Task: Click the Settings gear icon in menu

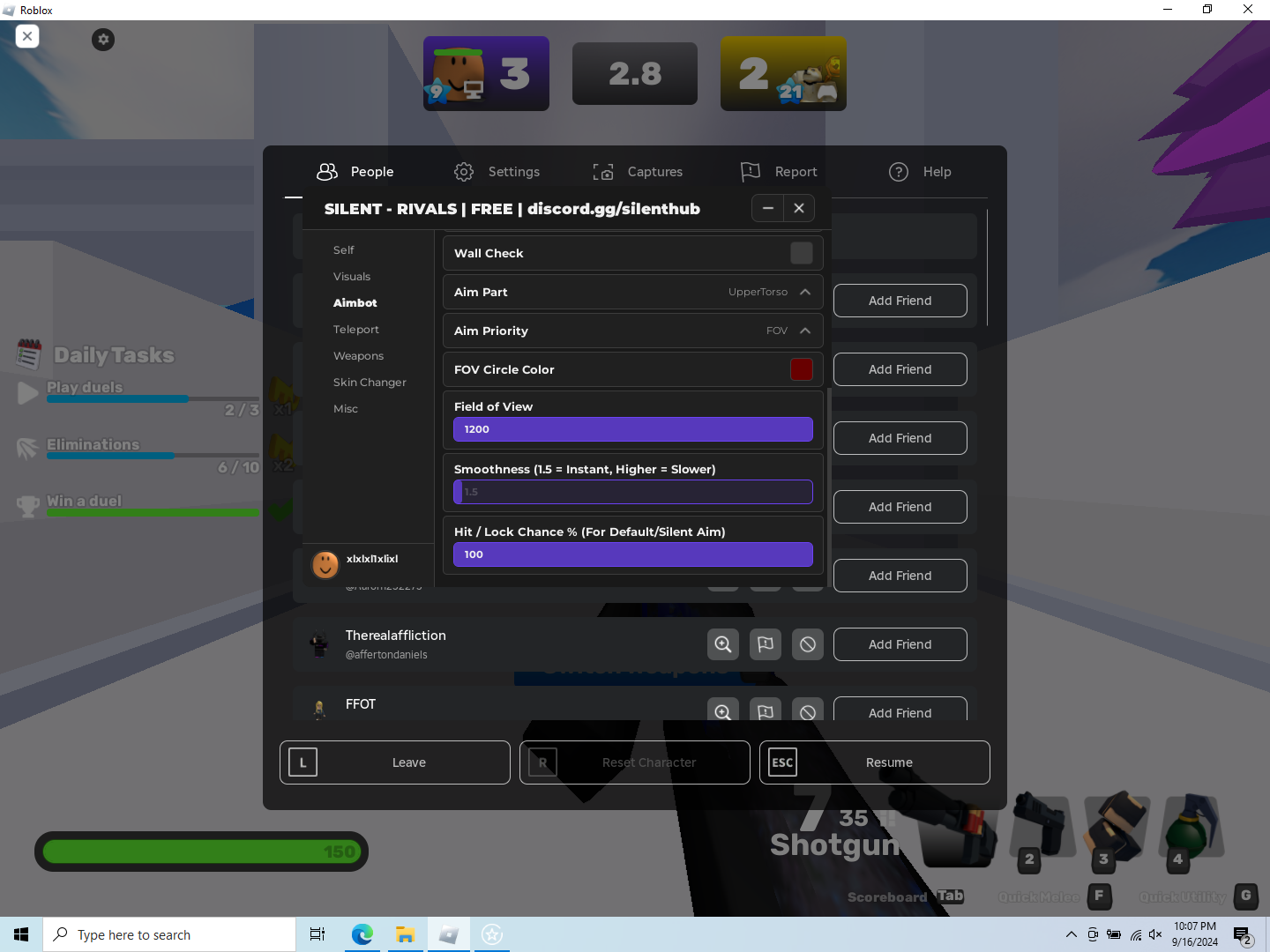Action: [464, 172]
